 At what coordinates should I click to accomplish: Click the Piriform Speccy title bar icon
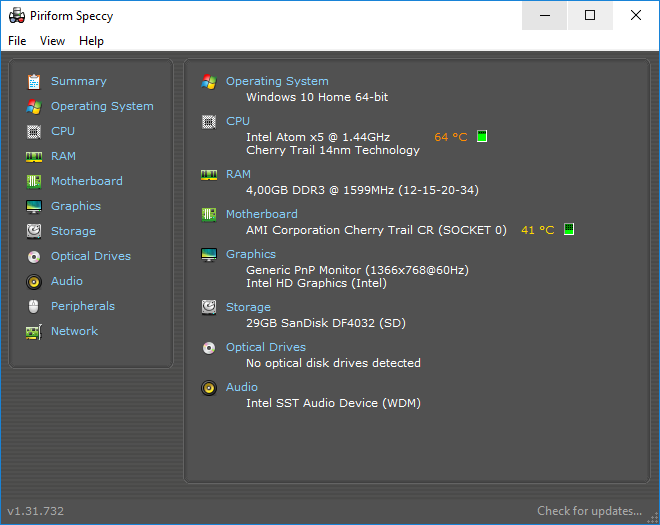[x=16, y=15]
